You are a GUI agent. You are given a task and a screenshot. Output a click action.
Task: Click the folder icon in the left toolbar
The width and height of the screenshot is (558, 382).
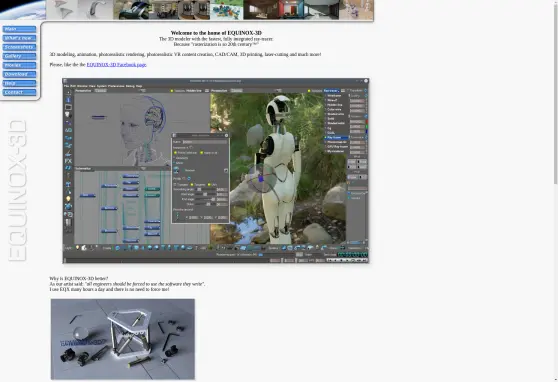pyautogui.click(x=68, y=107)
